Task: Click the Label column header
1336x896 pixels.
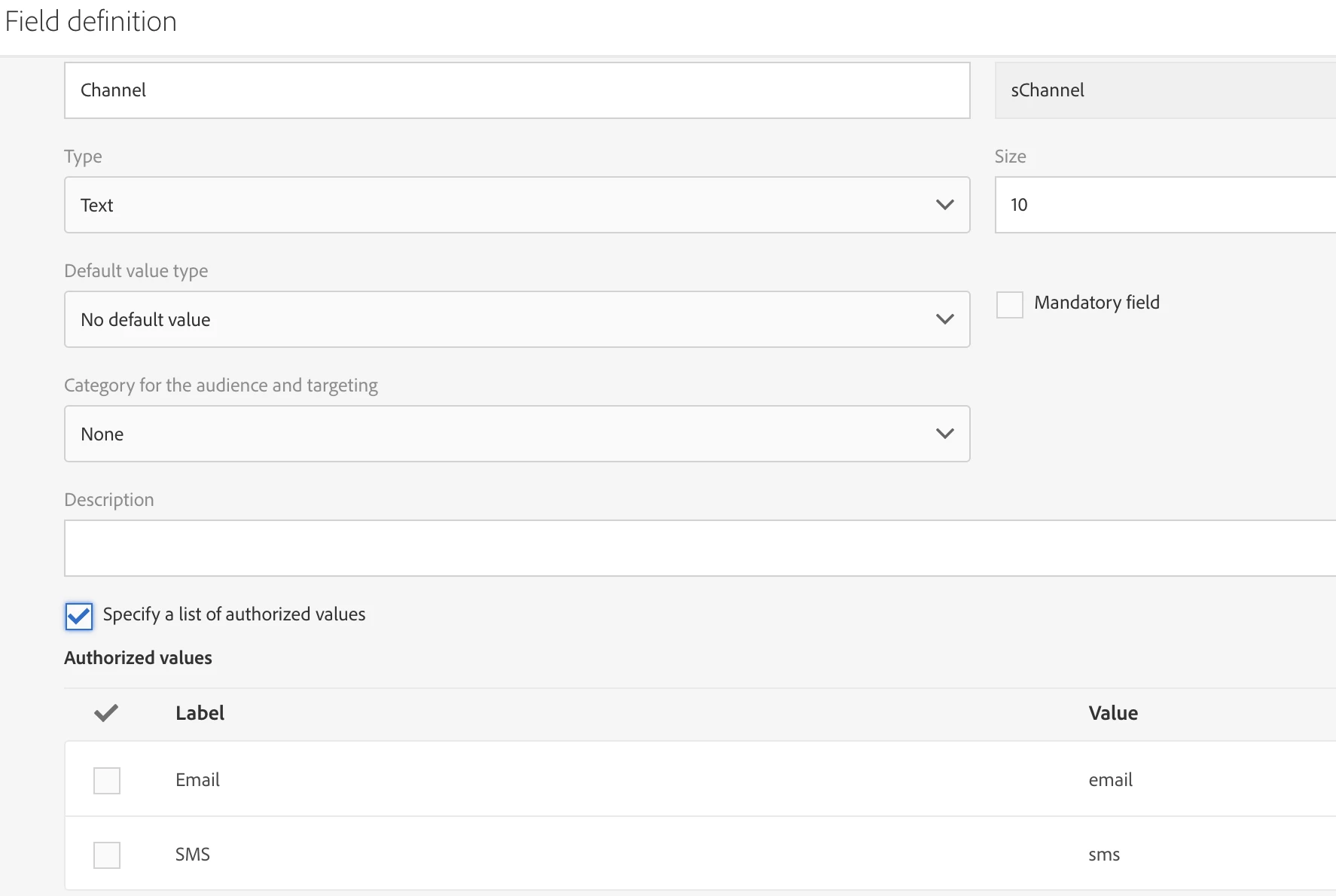Action: (x=200, y=713)
